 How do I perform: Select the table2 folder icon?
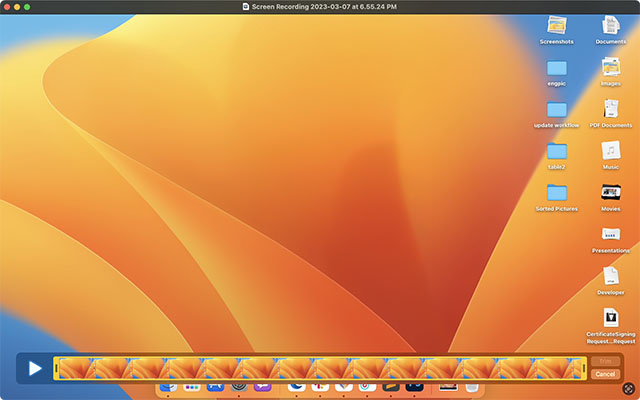[x=557, y=151]
